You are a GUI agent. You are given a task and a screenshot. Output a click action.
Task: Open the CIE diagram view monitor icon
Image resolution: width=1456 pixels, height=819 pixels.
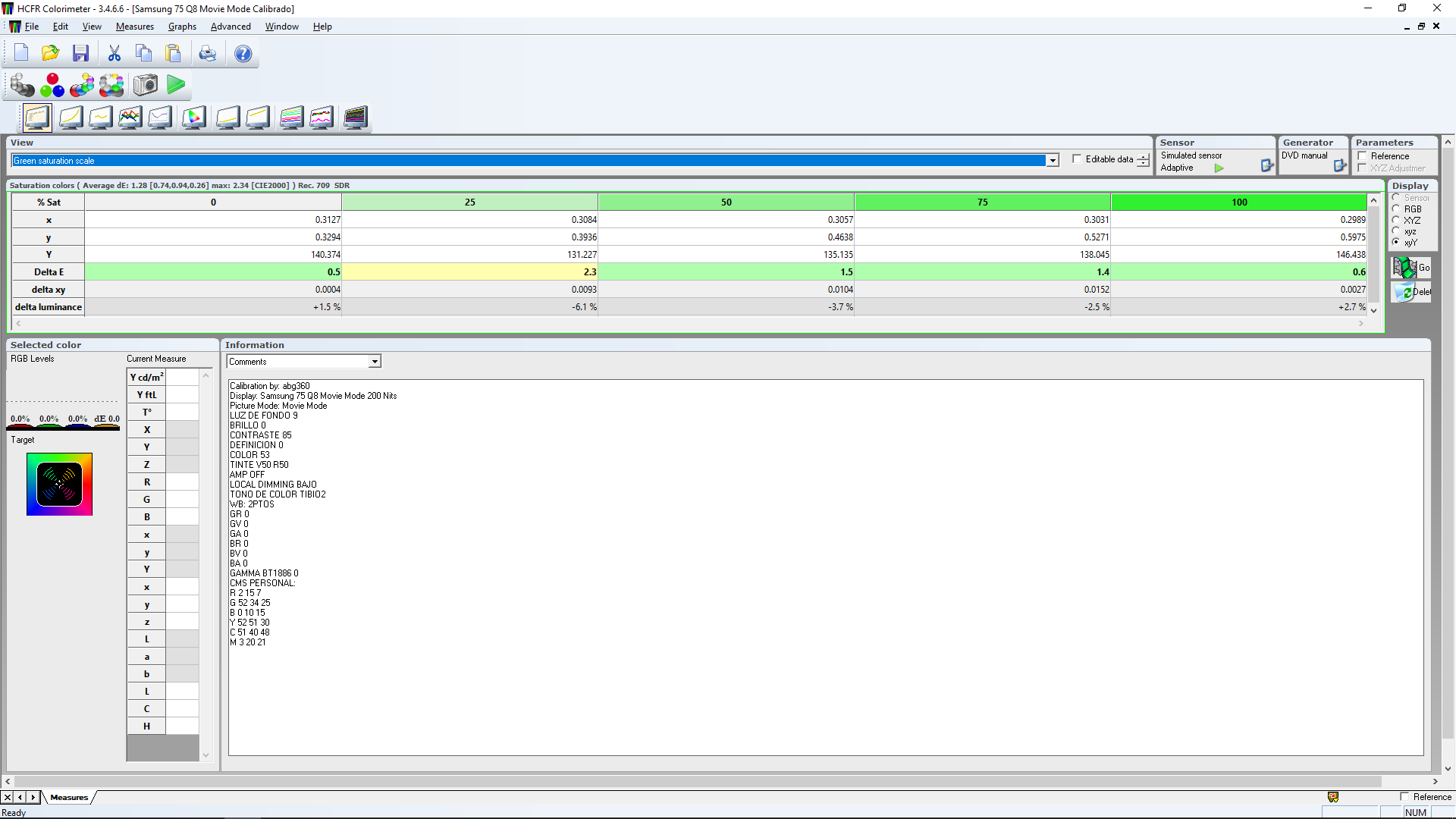[194, 118]
